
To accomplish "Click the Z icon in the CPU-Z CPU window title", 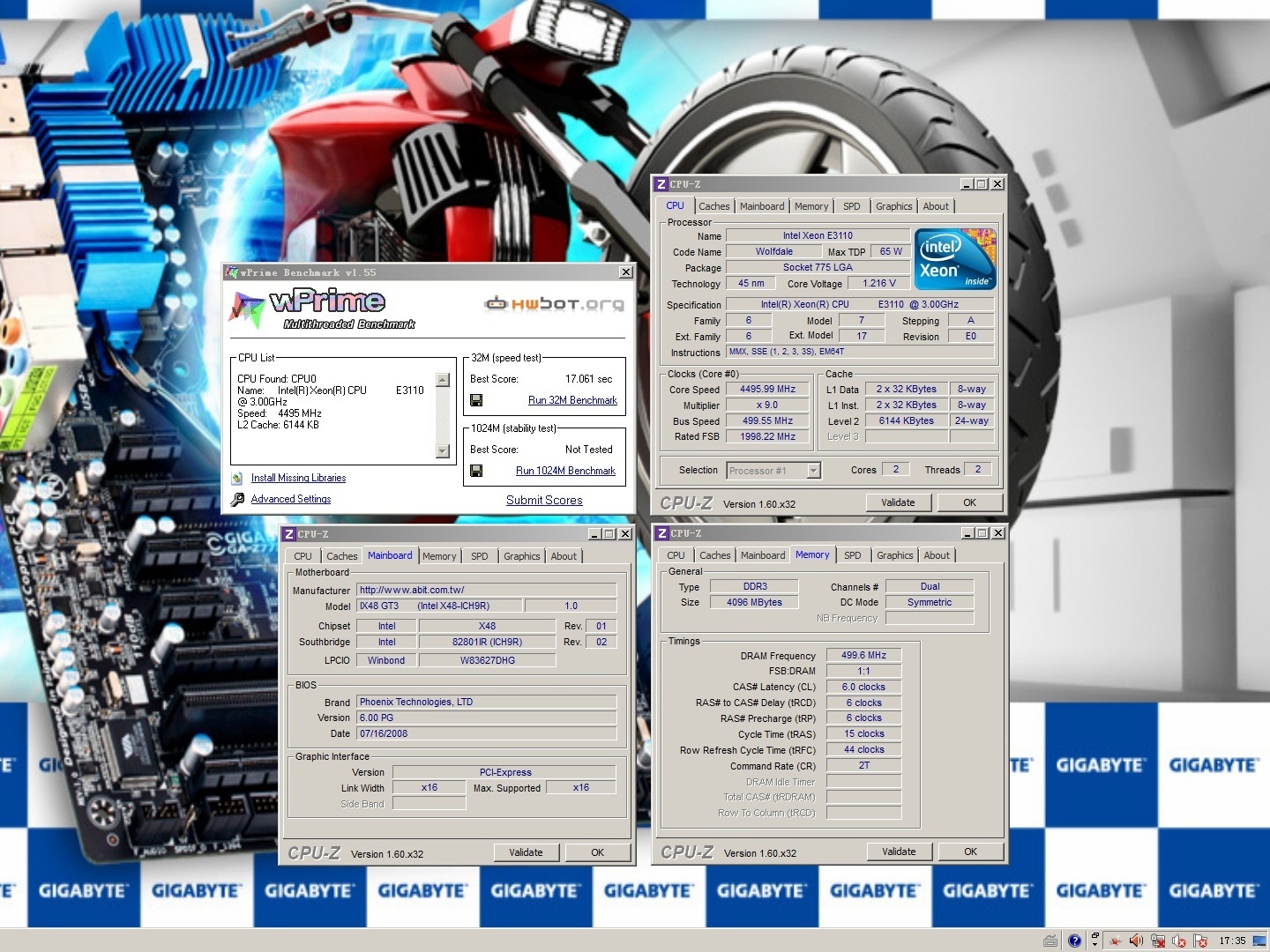I will [x=661, y=184].
